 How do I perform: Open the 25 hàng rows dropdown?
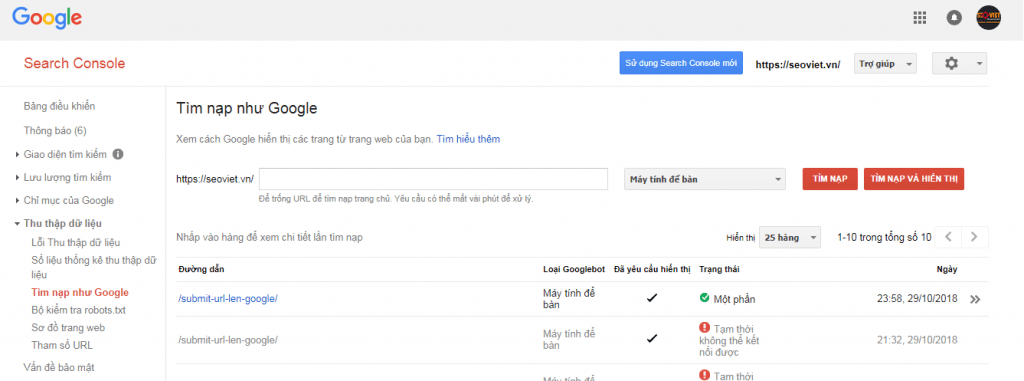point(790,238)
